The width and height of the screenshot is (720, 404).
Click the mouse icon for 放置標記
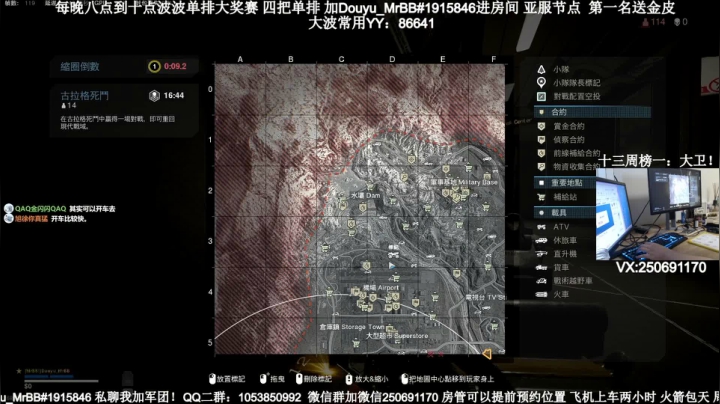212,379
